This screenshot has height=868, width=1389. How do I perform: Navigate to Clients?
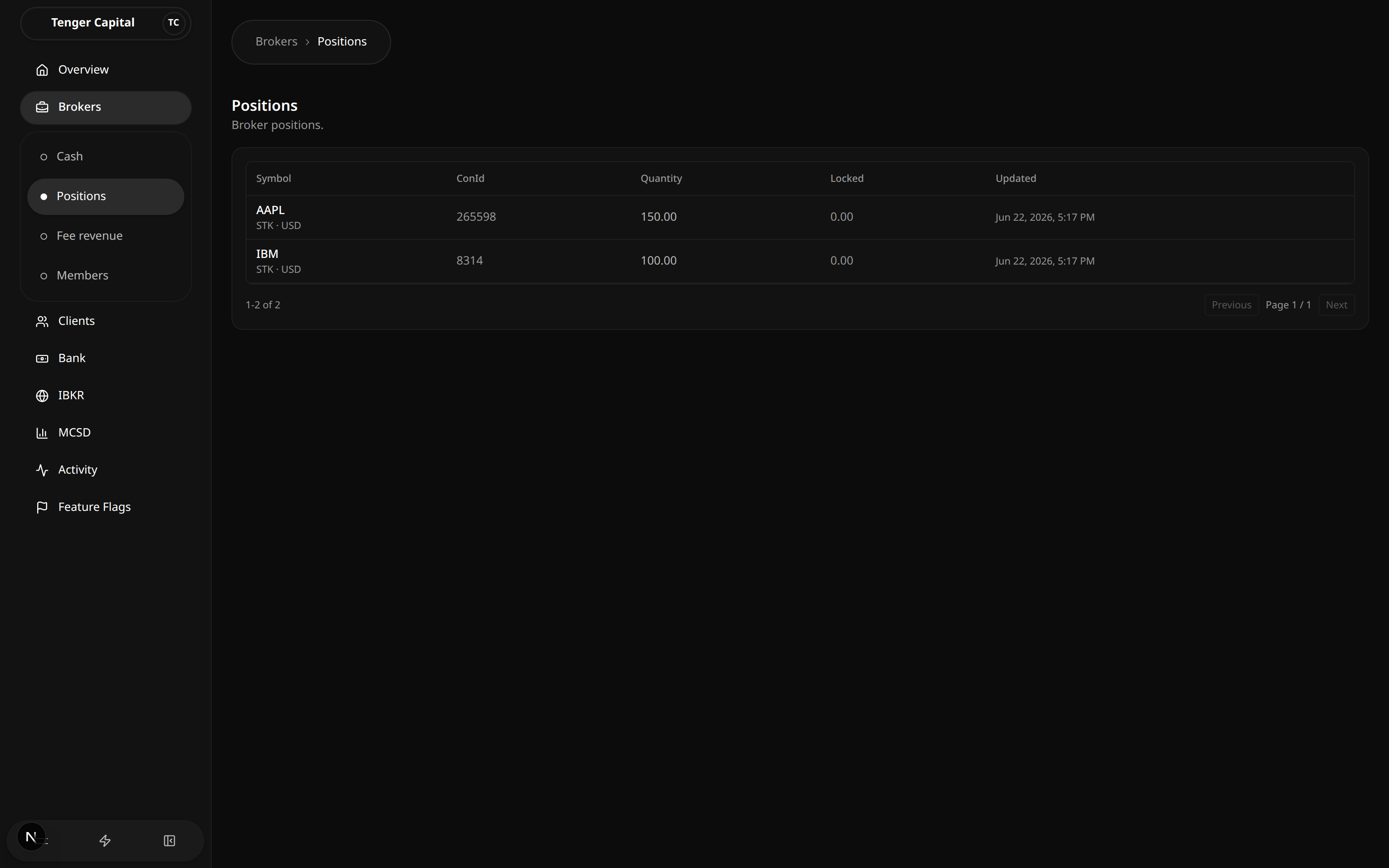click(105, 322)
